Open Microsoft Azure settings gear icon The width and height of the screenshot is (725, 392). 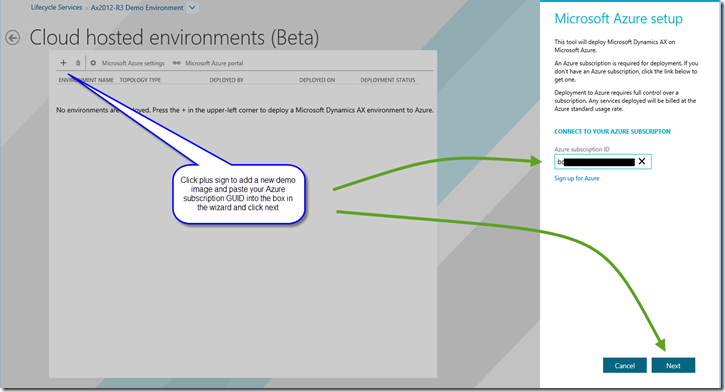(93, 63)
